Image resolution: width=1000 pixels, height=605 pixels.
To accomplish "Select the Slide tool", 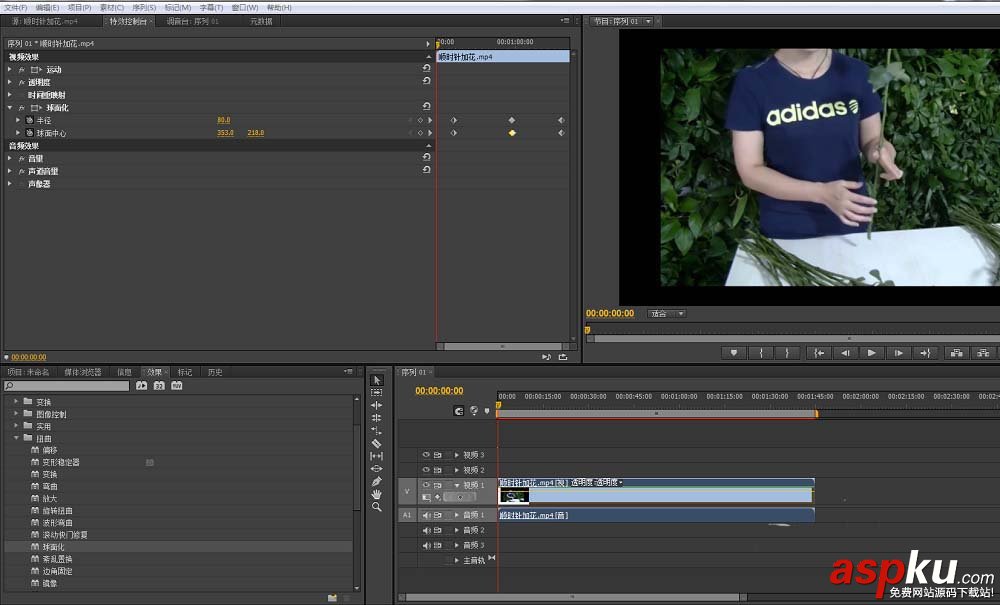I will click(376, 469).
